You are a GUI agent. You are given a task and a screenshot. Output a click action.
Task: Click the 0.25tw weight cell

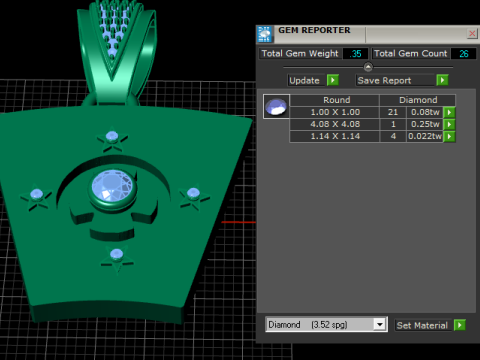pos(425,124)
